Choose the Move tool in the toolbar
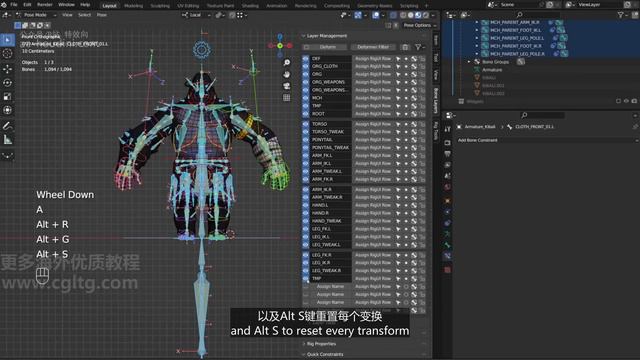The height and width of the screenshot is (360, 640). [7, 69]
